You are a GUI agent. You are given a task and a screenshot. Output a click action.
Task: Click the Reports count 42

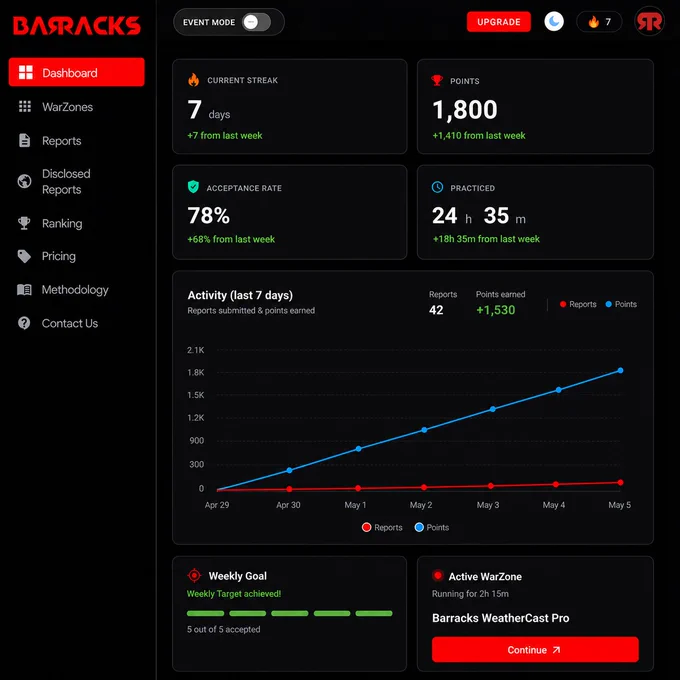coord(436,310)
